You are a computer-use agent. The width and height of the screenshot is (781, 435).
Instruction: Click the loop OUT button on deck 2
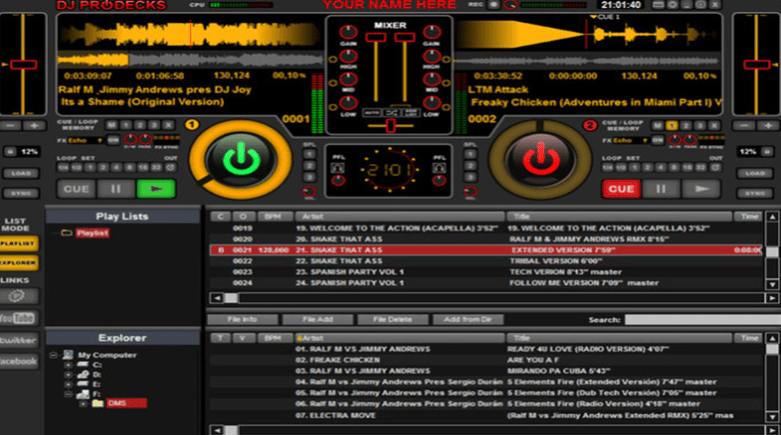point(715,167)
